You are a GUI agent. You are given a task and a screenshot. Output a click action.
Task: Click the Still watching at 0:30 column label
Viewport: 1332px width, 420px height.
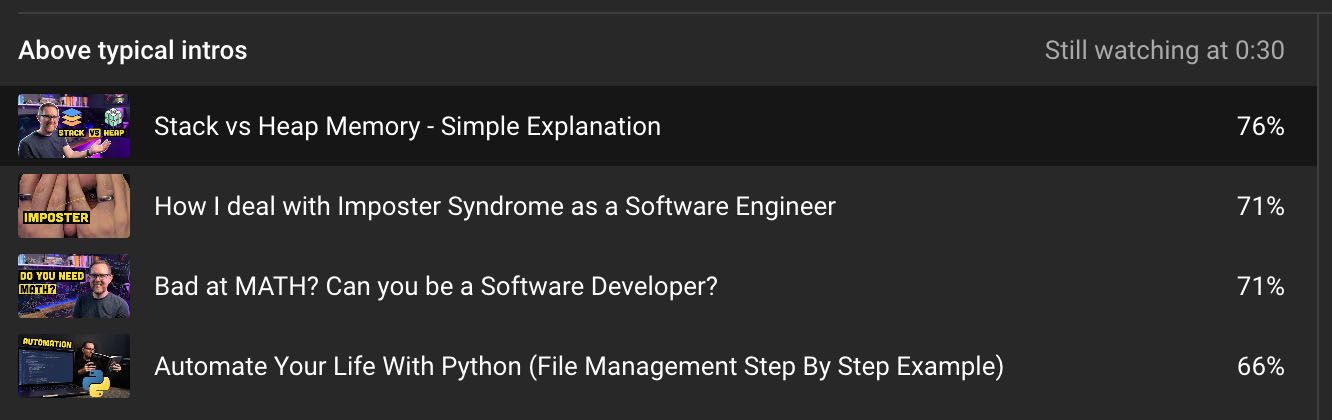click(x=1165, y=50)
